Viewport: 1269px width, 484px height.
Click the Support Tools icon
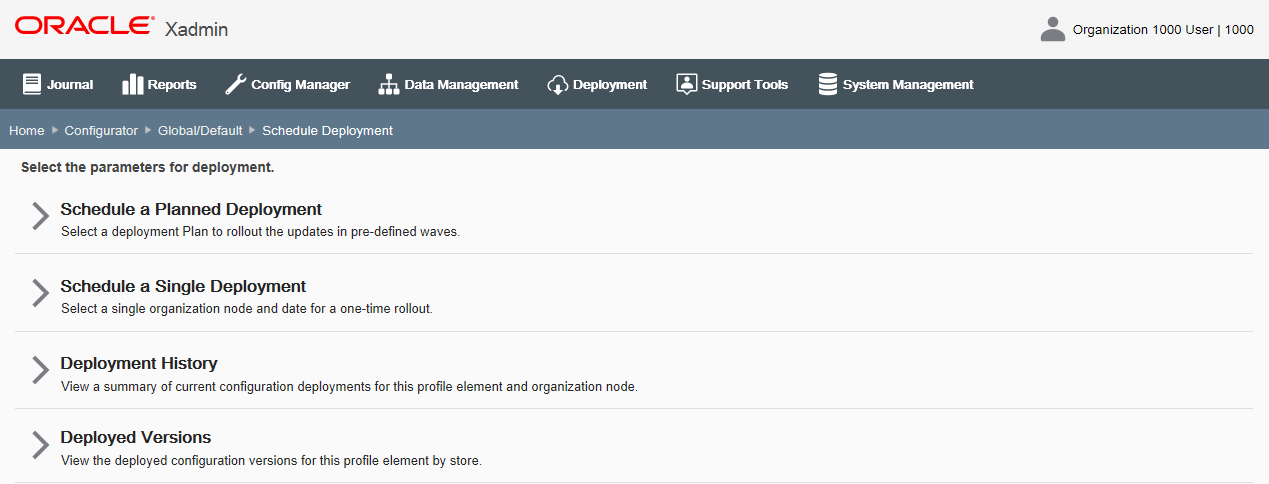[x=686, y=84]
